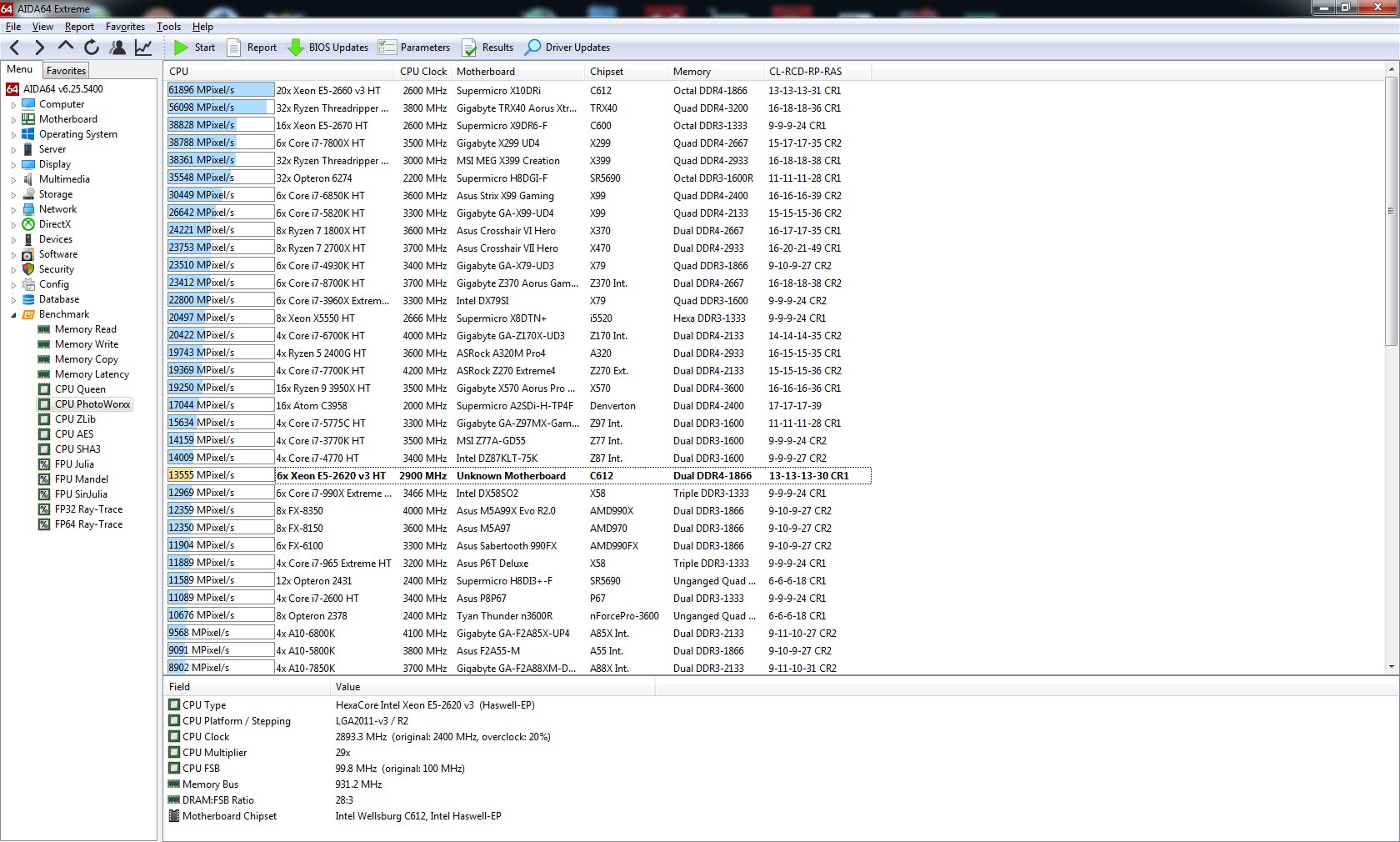Open the Help menu

click(x=202, y=27)
